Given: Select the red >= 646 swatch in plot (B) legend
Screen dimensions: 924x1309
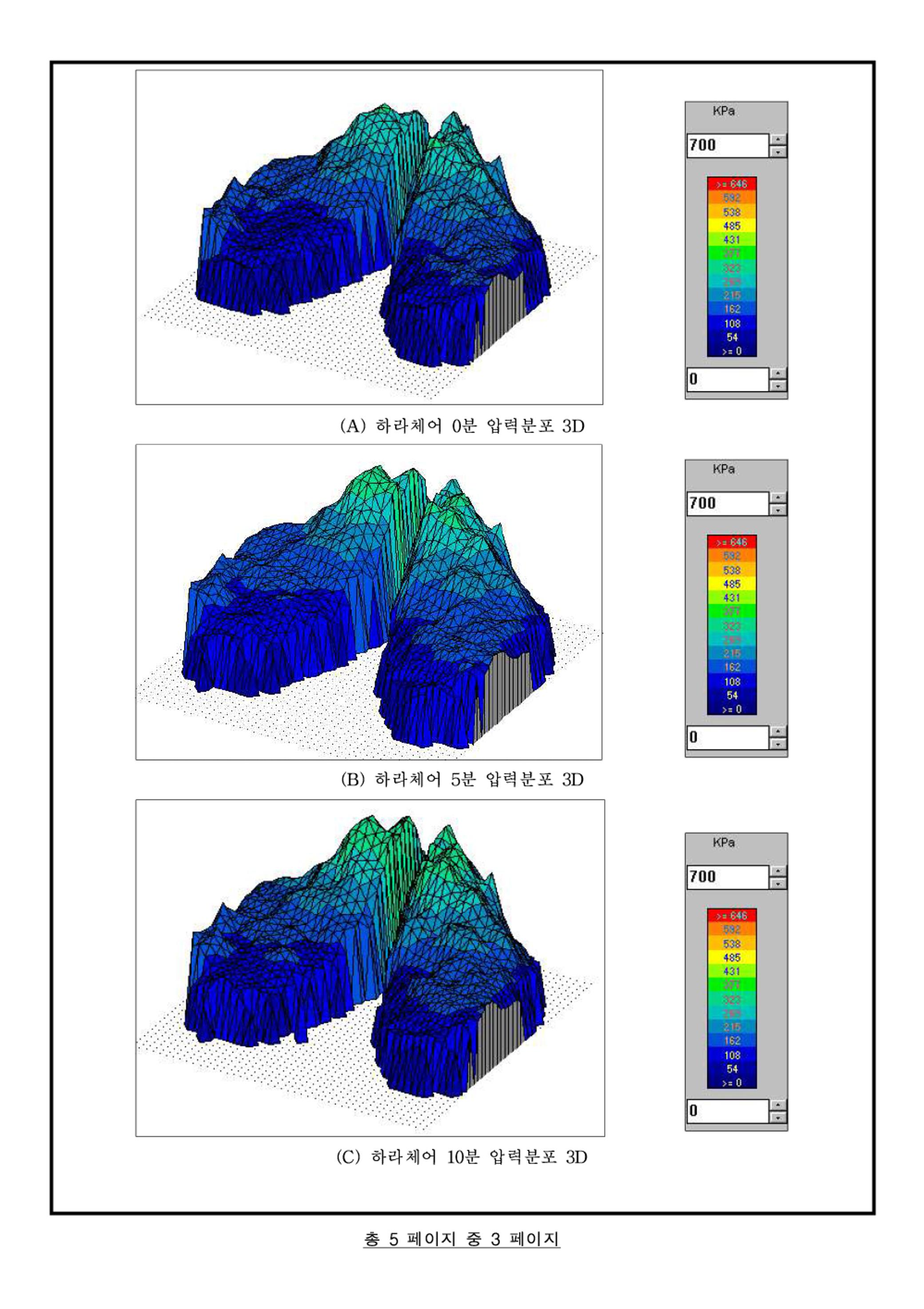Looking at the screenshot, I should pos(732,542).
